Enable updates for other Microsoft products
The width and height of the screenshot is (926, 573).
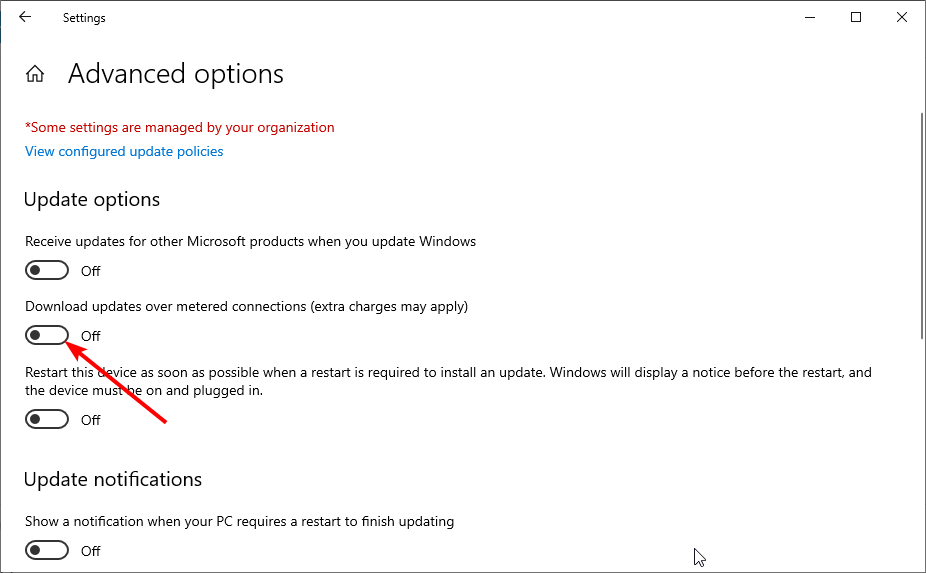(x=47, y=270)
